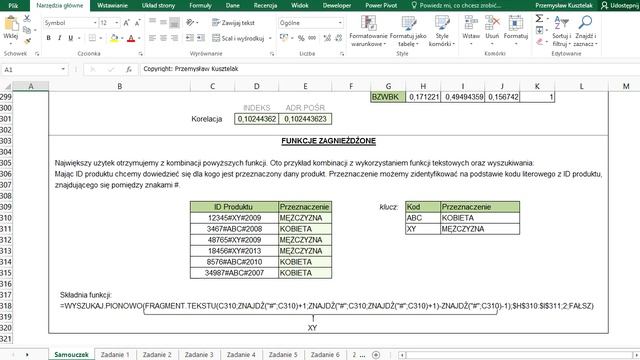Viewport: 640px width, 360px height.
Task: Open the Zadanie 1 sheet tab
Action: (115, 355)
